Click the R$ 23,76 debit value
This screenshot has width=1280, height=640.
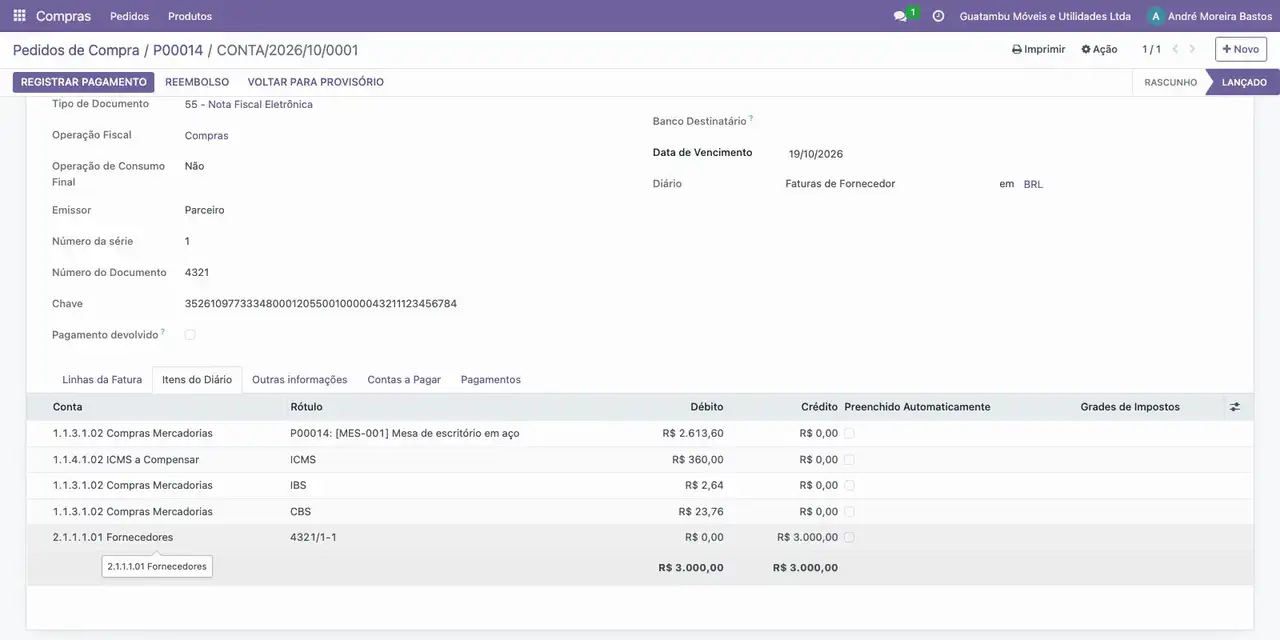point(701,511)
